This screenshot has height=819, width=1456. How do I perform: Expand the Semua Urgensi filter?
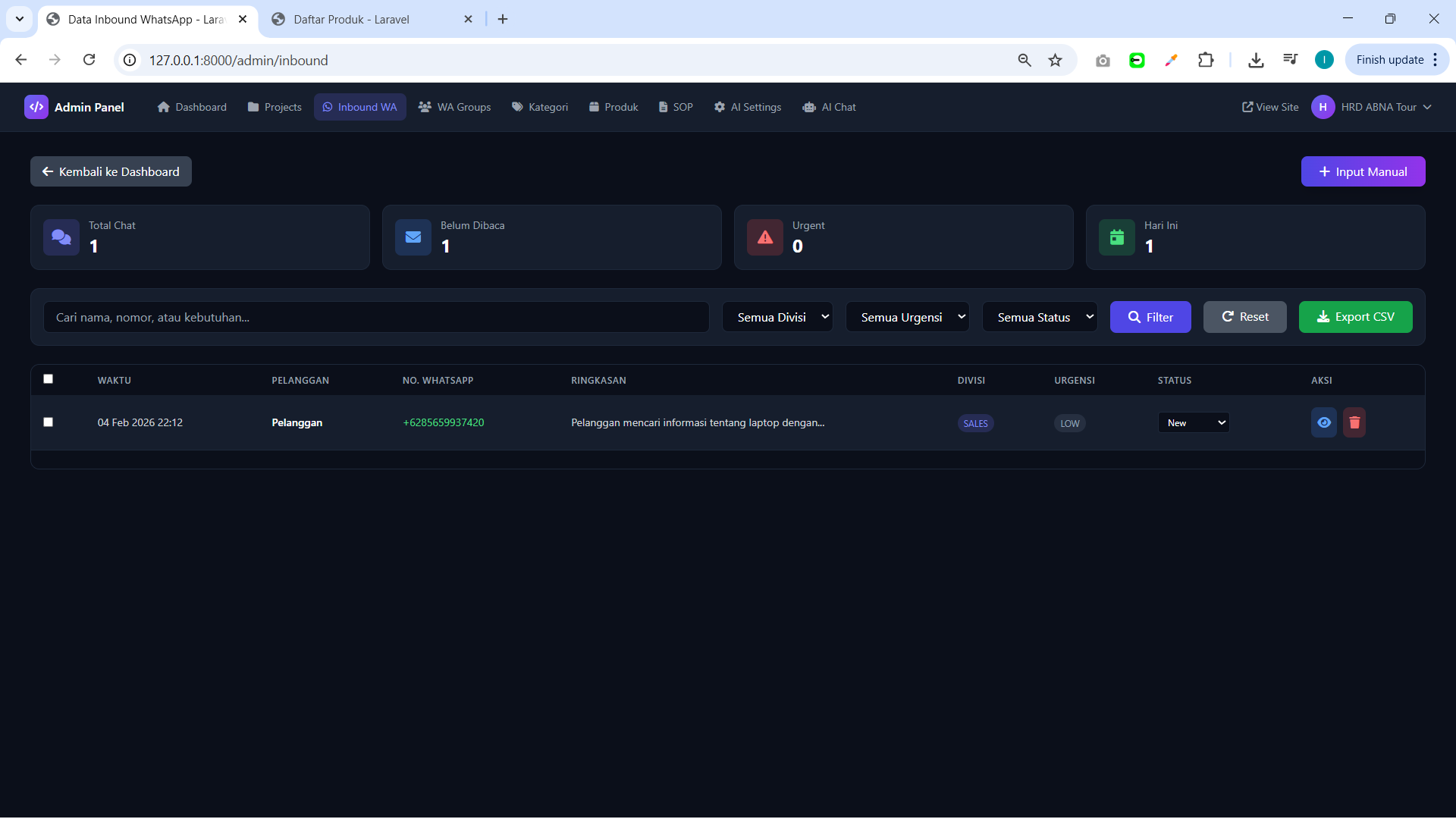pyautogui.click(x=907, y=317)
